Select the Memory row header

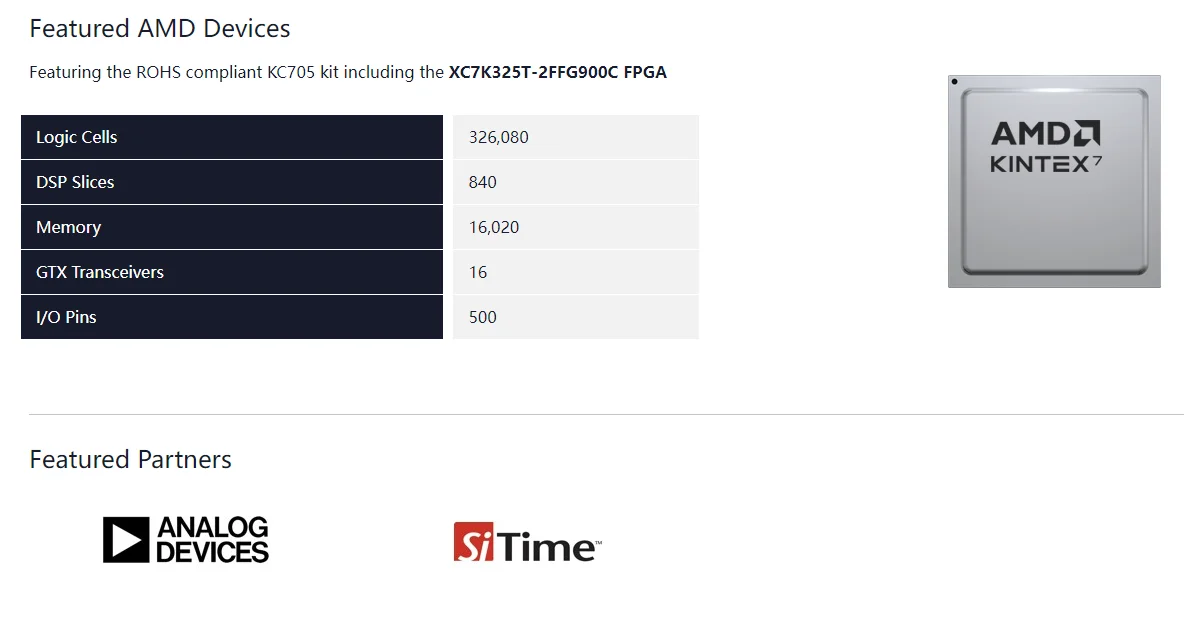pyautogui.click(x=232, y=227)
